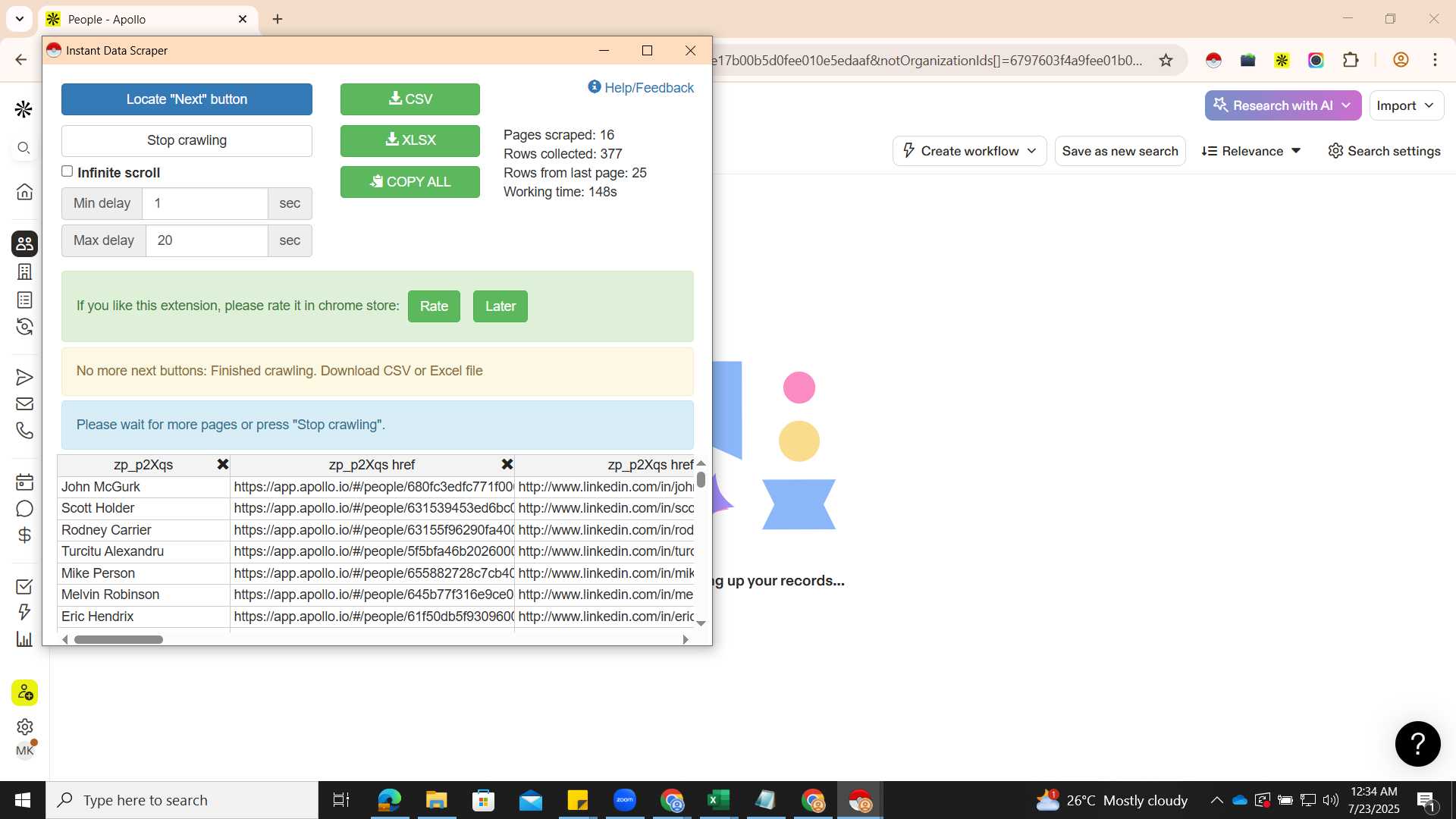Open Emails envelope icon in sidebar
This screenshot has width=1456, height=819.
coord(24,404)
